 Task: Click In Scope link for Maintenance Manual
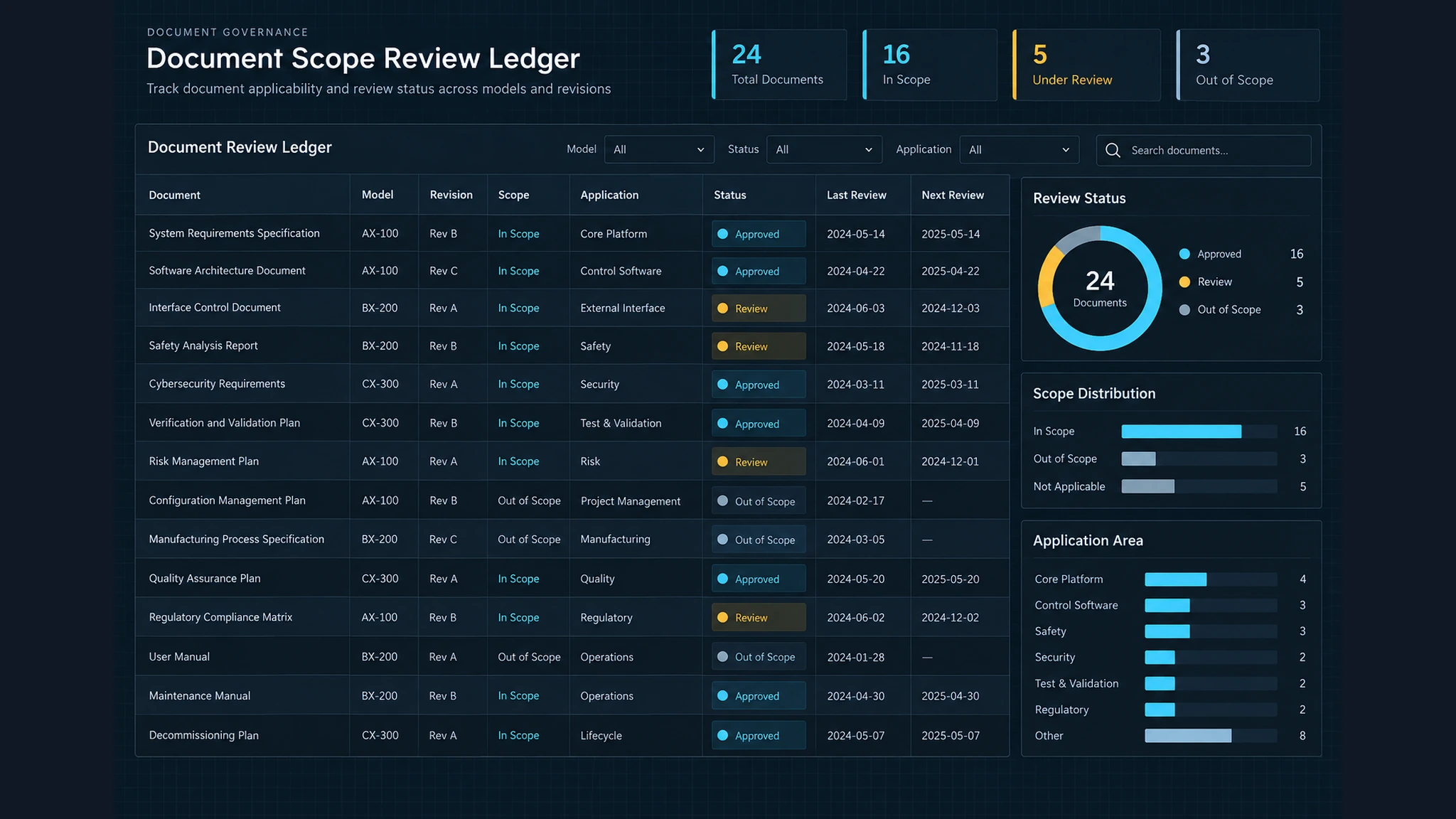coord(518,696)
